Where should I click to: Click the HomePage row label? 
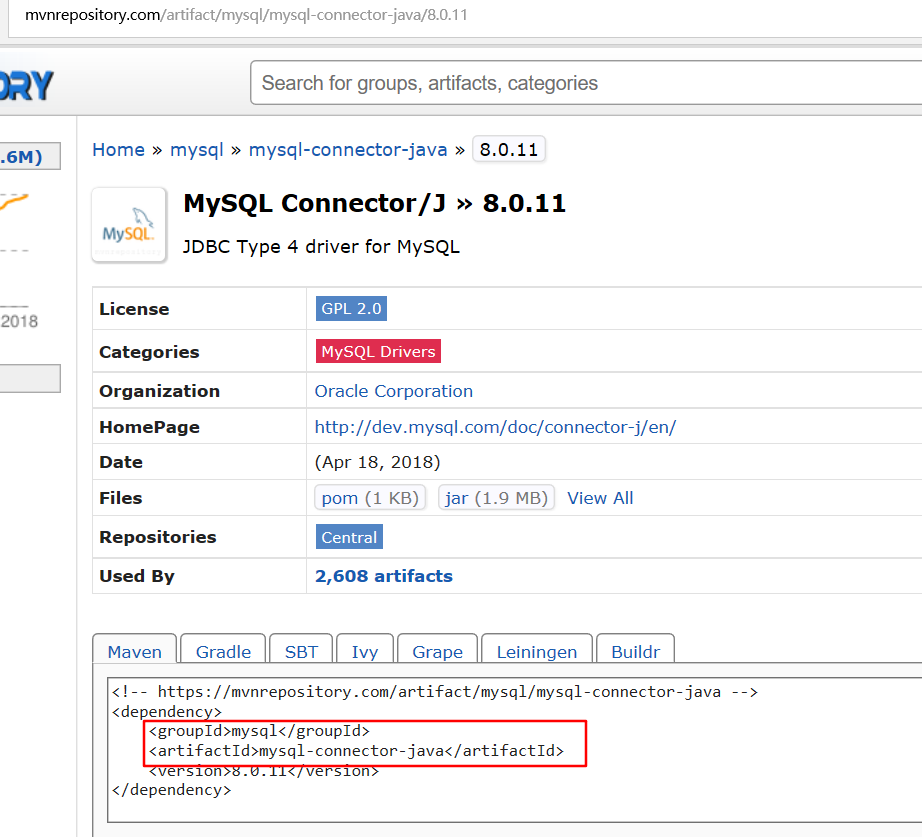149,427
